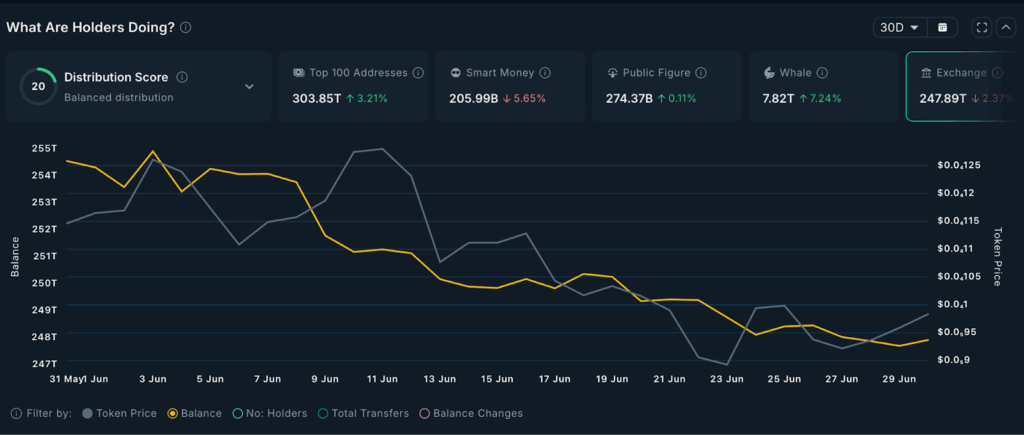The width and height of the screenshot is (1024, 435).
Task: Click the Distribution Score 20 gauge
Action: click(x=38, y=86)
